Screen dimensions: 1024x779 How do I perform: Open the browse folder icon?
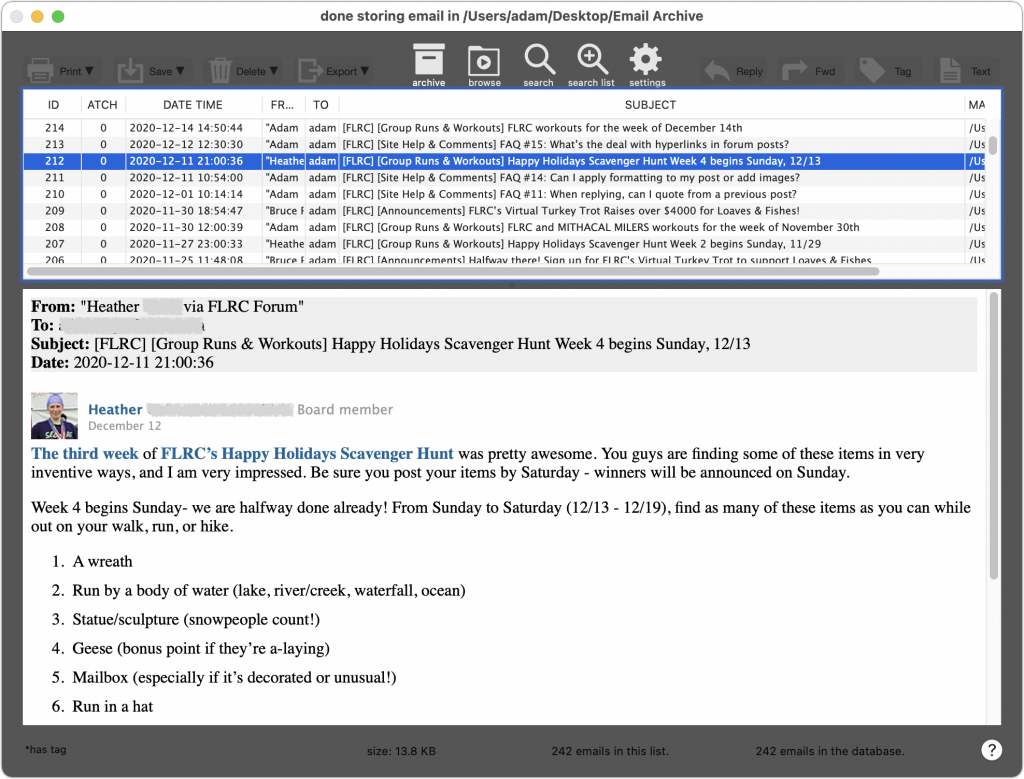click(484, 60)
